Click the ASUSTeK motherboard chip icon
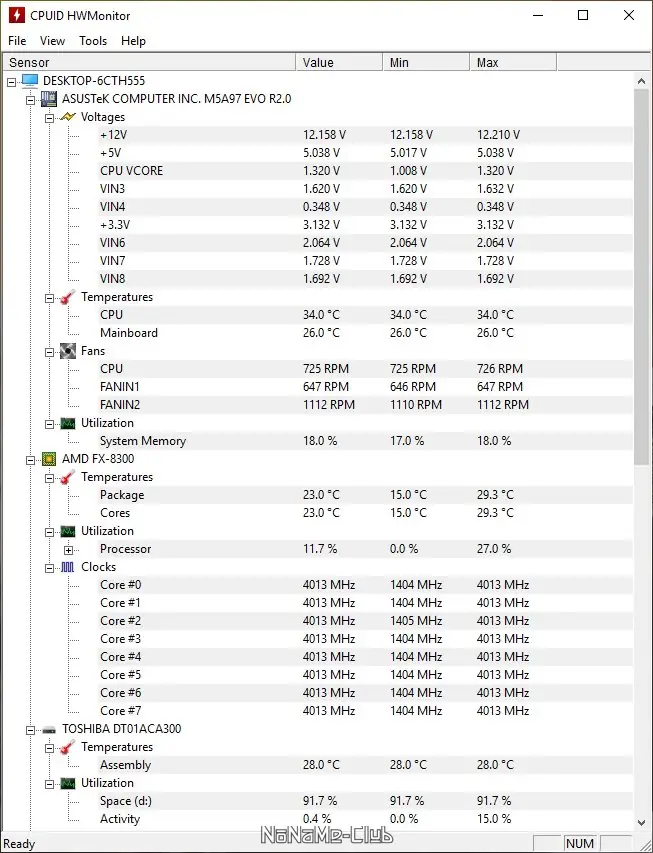Screen dimensions: 653x853 48,99
